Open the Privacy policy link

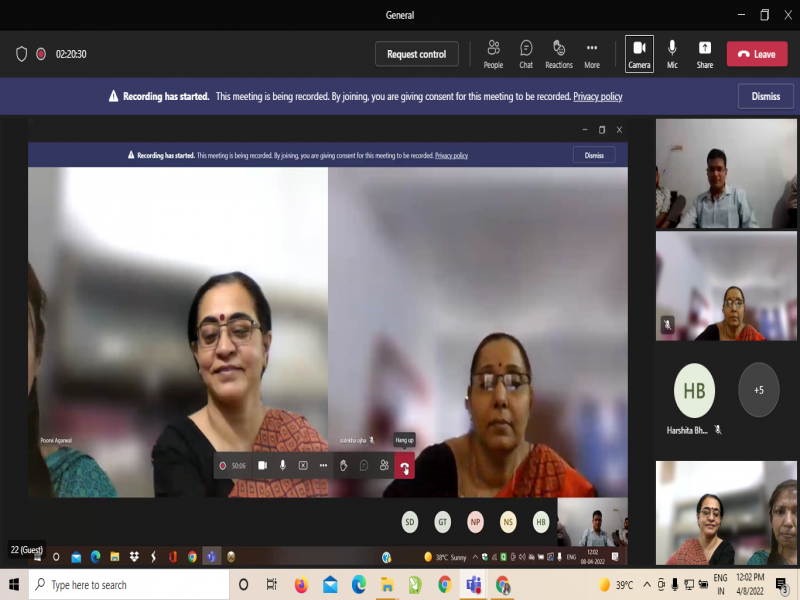(x=597, y=97)
